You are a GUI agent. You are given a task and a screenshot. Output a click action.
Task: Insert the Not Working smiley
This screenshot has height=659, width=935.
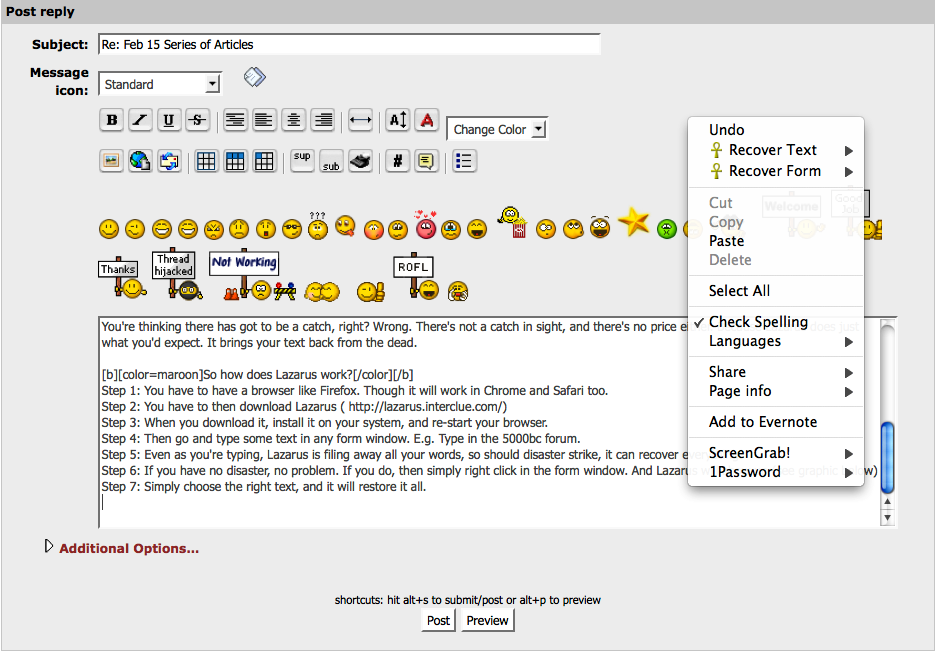[252, 276]
